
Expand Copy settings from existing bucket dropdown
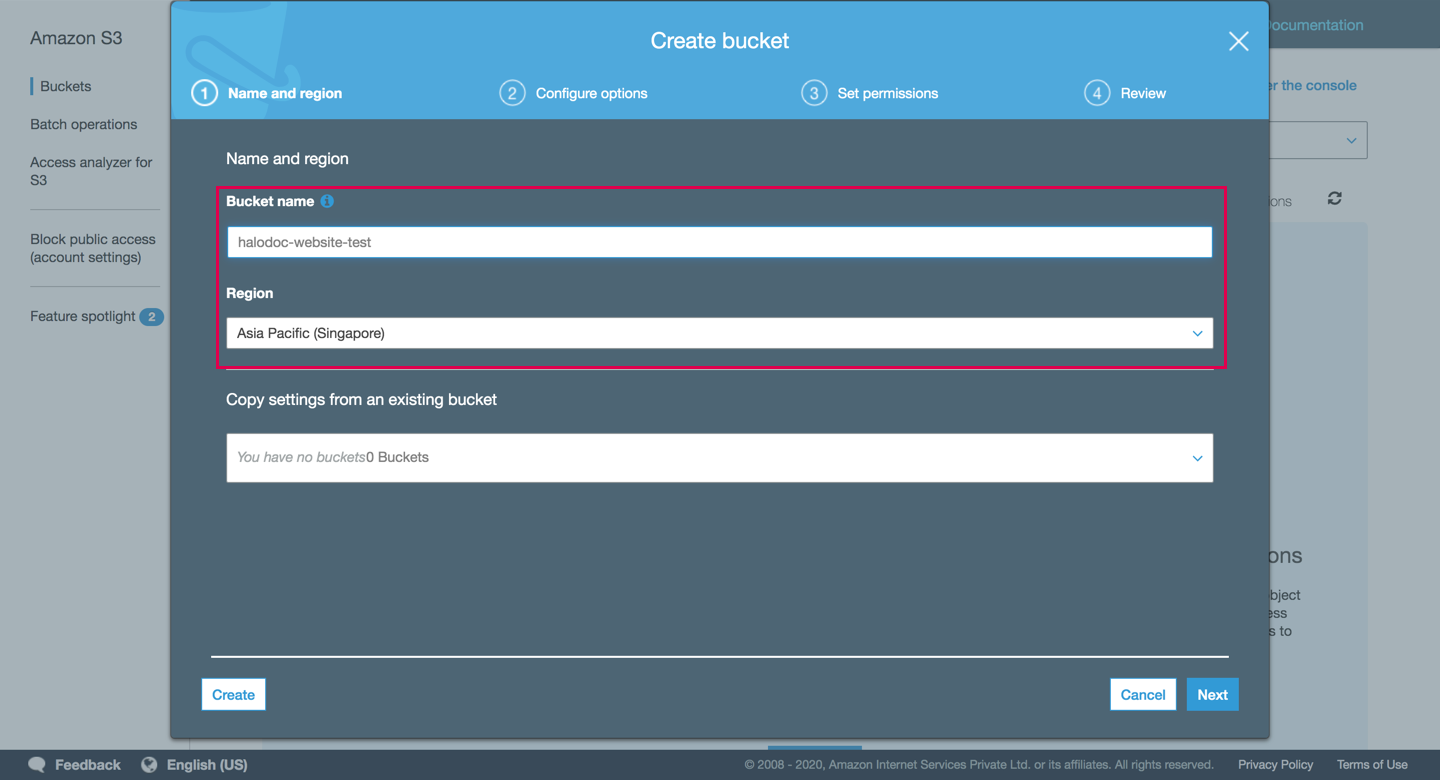(x=719, y=458)
